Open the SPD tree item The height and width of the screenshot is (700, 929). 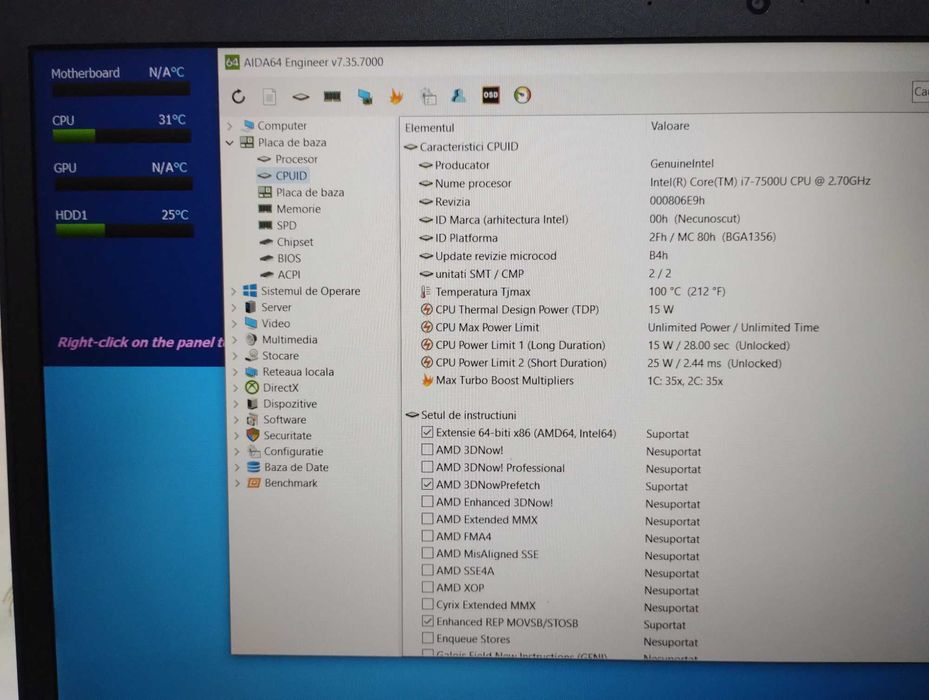tap(286, 225)
